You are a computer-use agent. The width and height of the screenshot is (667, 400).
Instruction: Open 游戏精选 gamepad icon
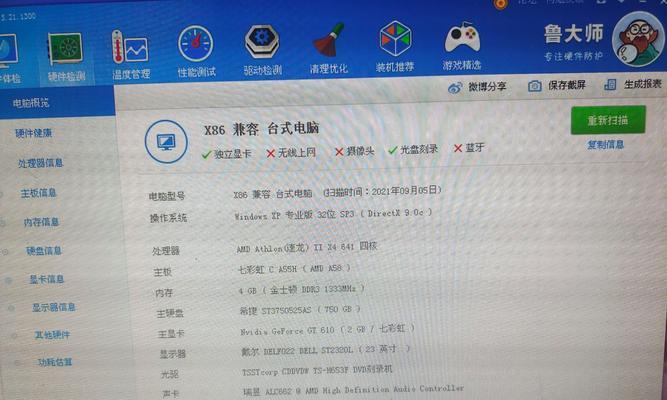tap(462, 46)
